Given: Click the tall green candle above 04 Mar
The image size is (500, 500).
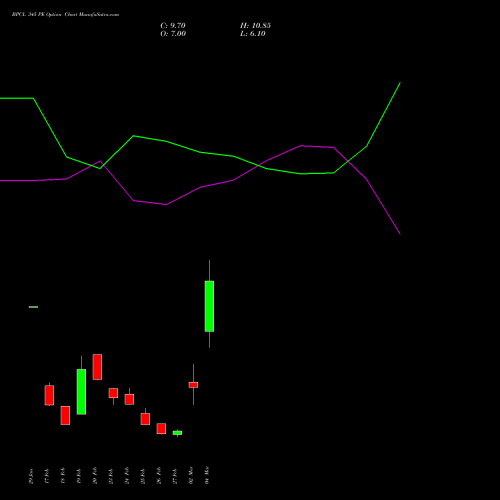Looking at the screenshot, I should (x=209, y=306).
